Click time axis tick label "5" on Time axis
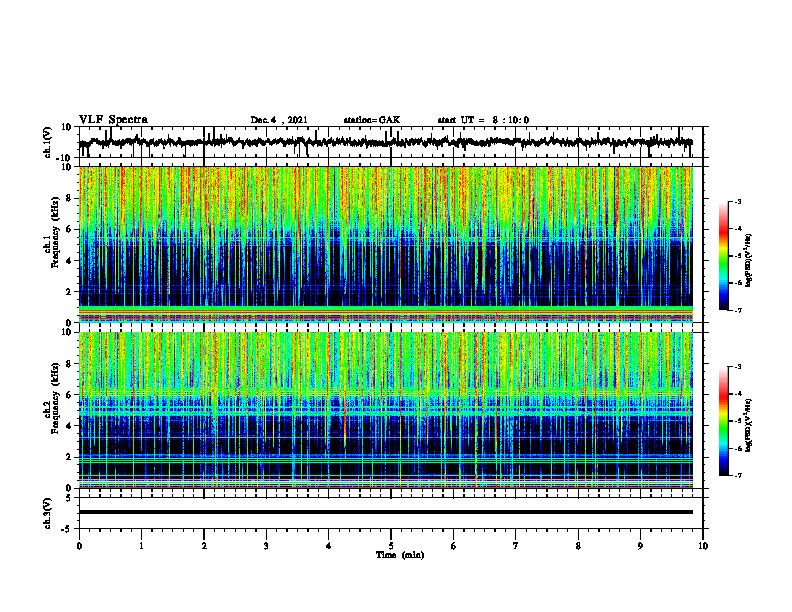Image resolution: width=792 pixels, height=612 pixels. [x=391, y=546]
